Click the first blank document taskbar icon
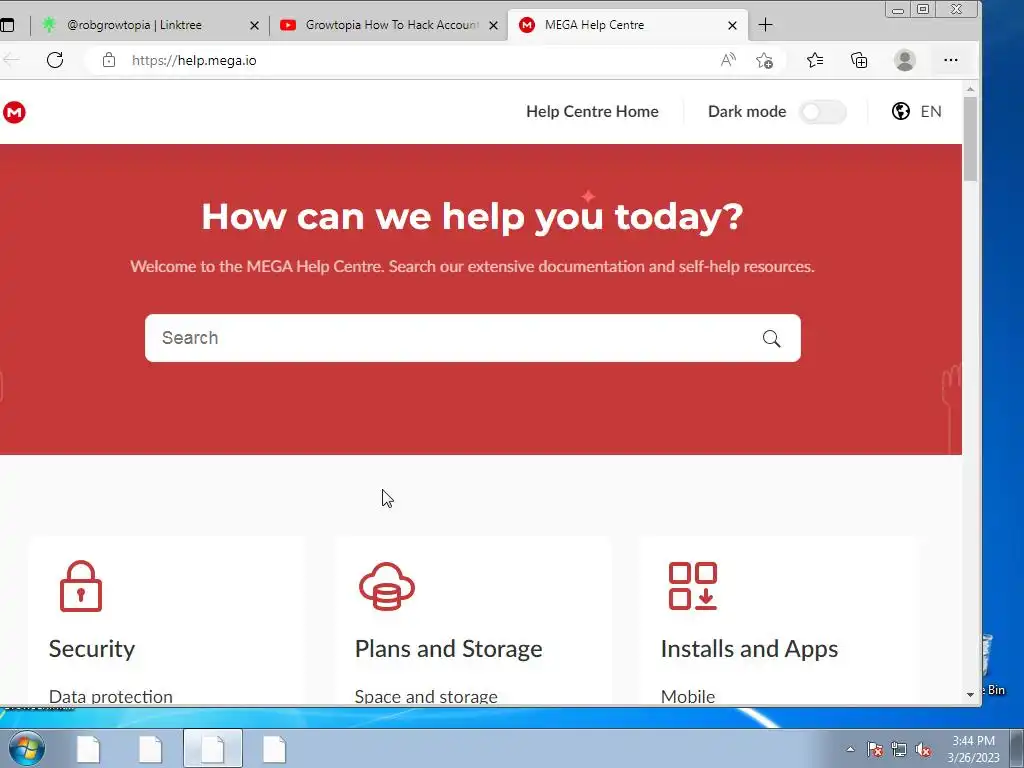This screenshot has width=1024, height=768. point(88,749)
